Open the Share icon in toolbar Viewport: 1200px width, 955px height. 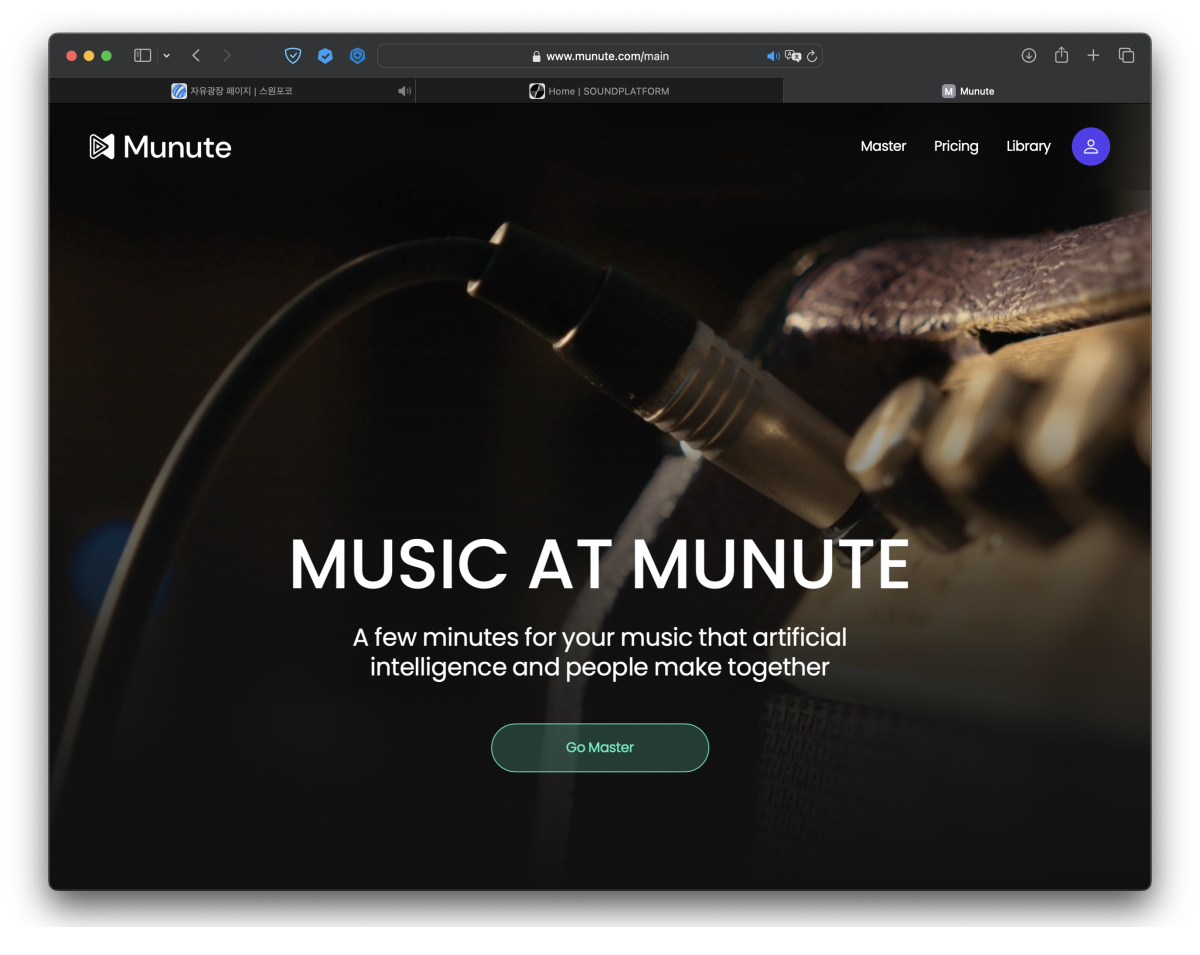(1061, 55)
